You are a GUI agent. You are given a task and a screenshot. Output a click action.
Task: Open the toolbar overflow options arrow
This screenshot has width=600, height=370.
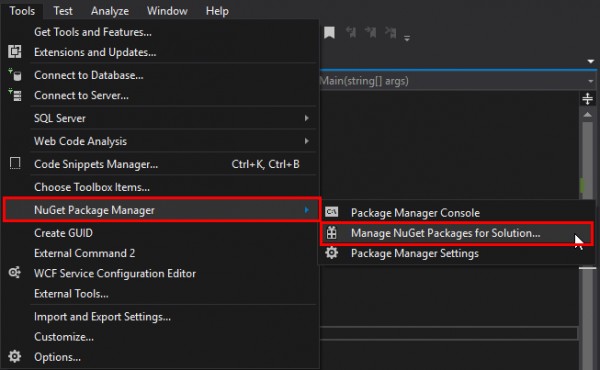click(407, 37)
